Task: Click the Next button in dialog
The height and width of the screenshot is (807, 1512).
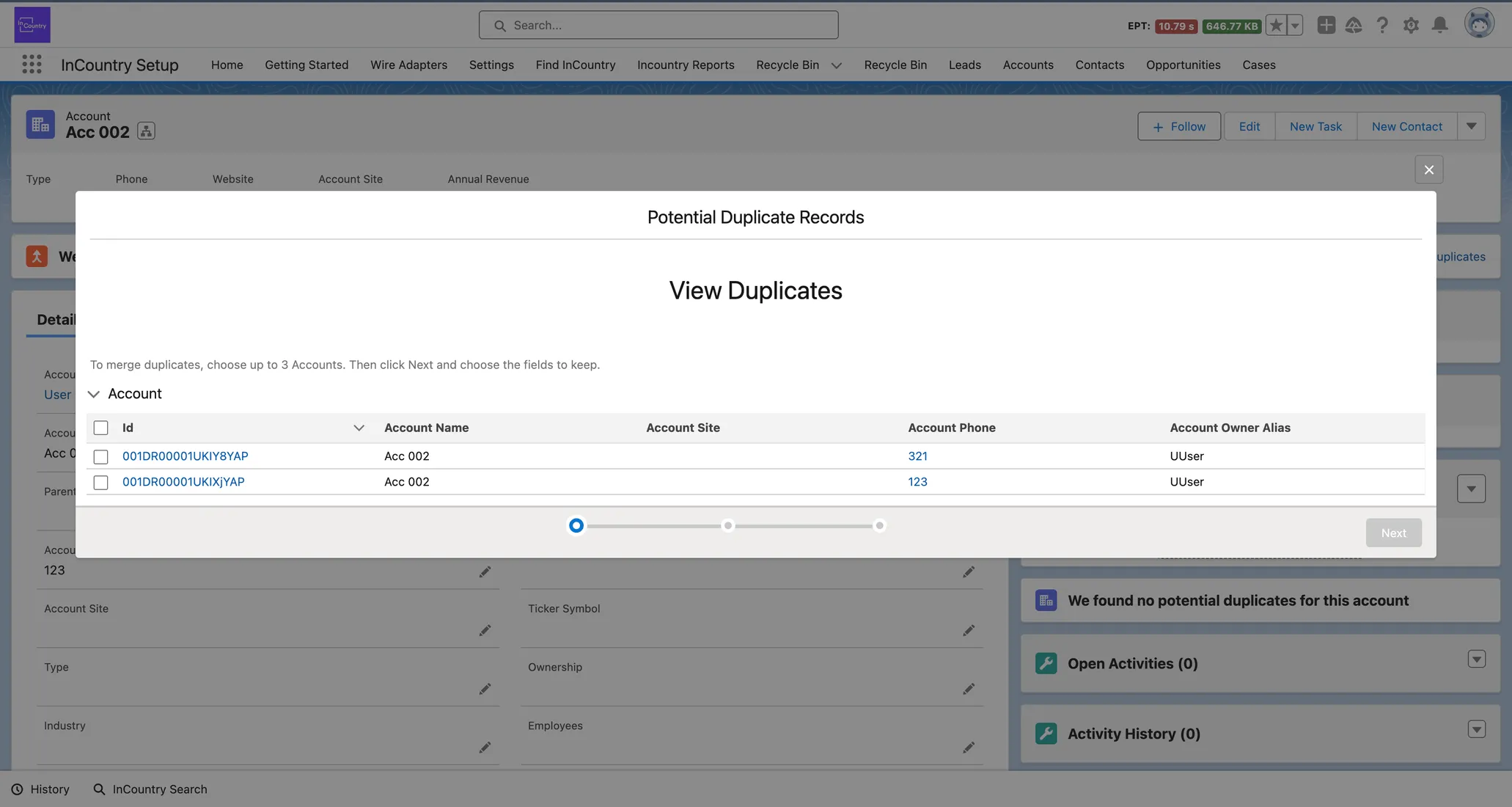Action: 1393,533
